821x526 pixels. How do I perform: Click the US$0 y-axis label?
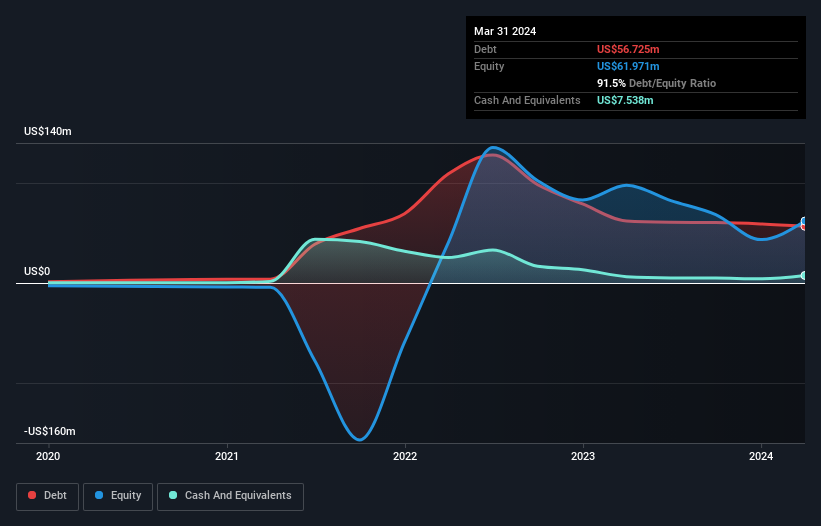[x=37, y=271]
